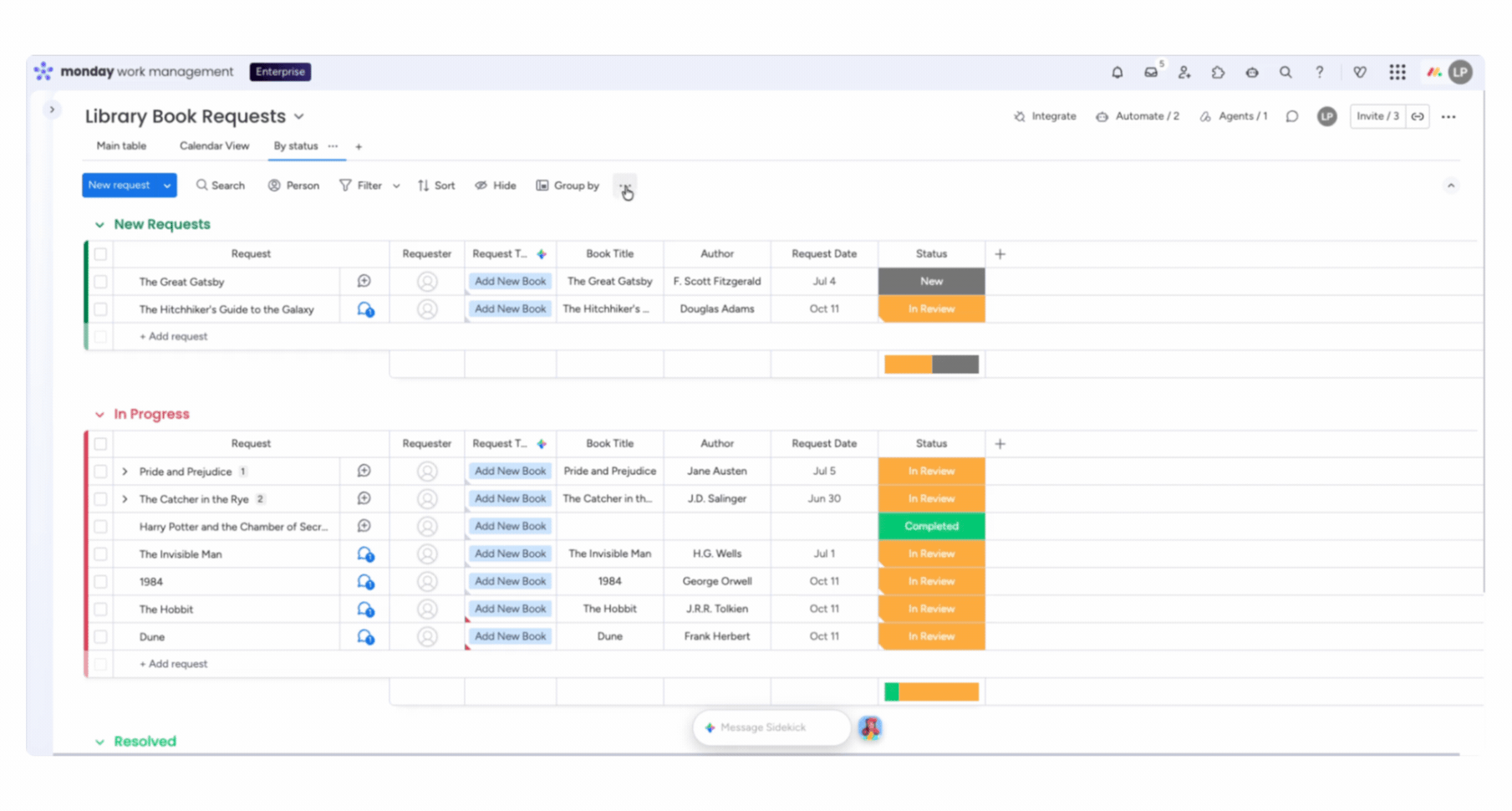This screenshot has height=811, width=1512.
Task: Open the board title dropdown chevron
Action: pyautogui.click(x=298, y=117)
